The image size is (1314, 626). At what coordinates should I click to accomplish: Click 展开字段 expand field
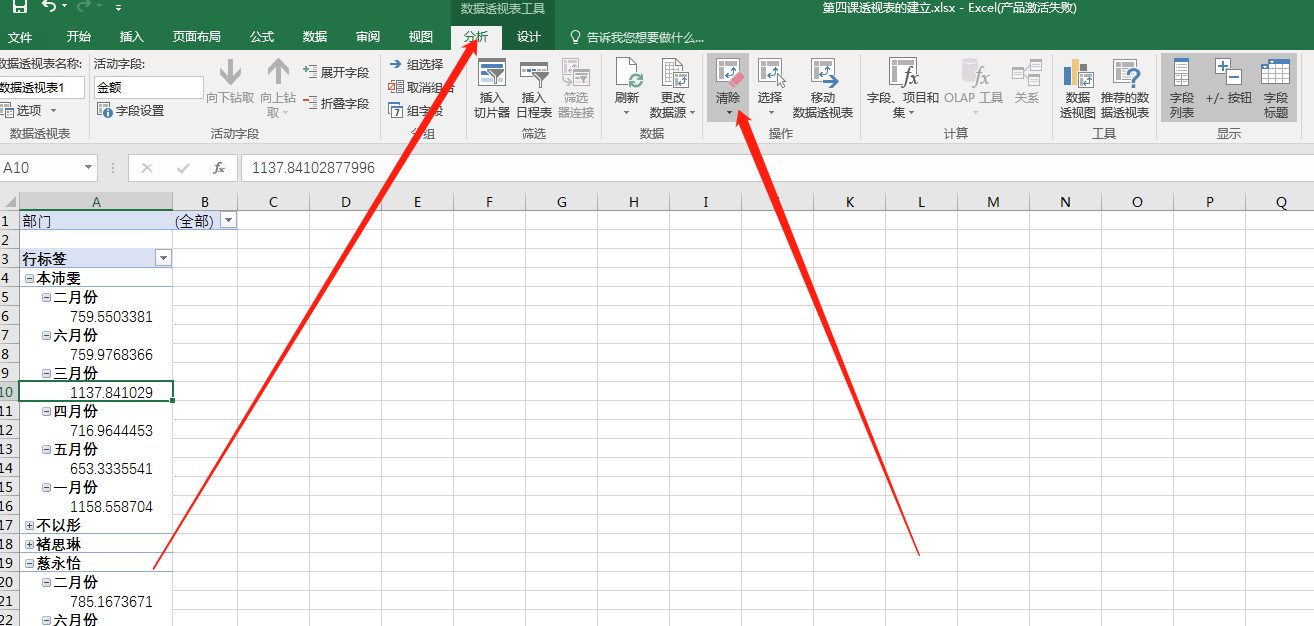pos(336,73)
